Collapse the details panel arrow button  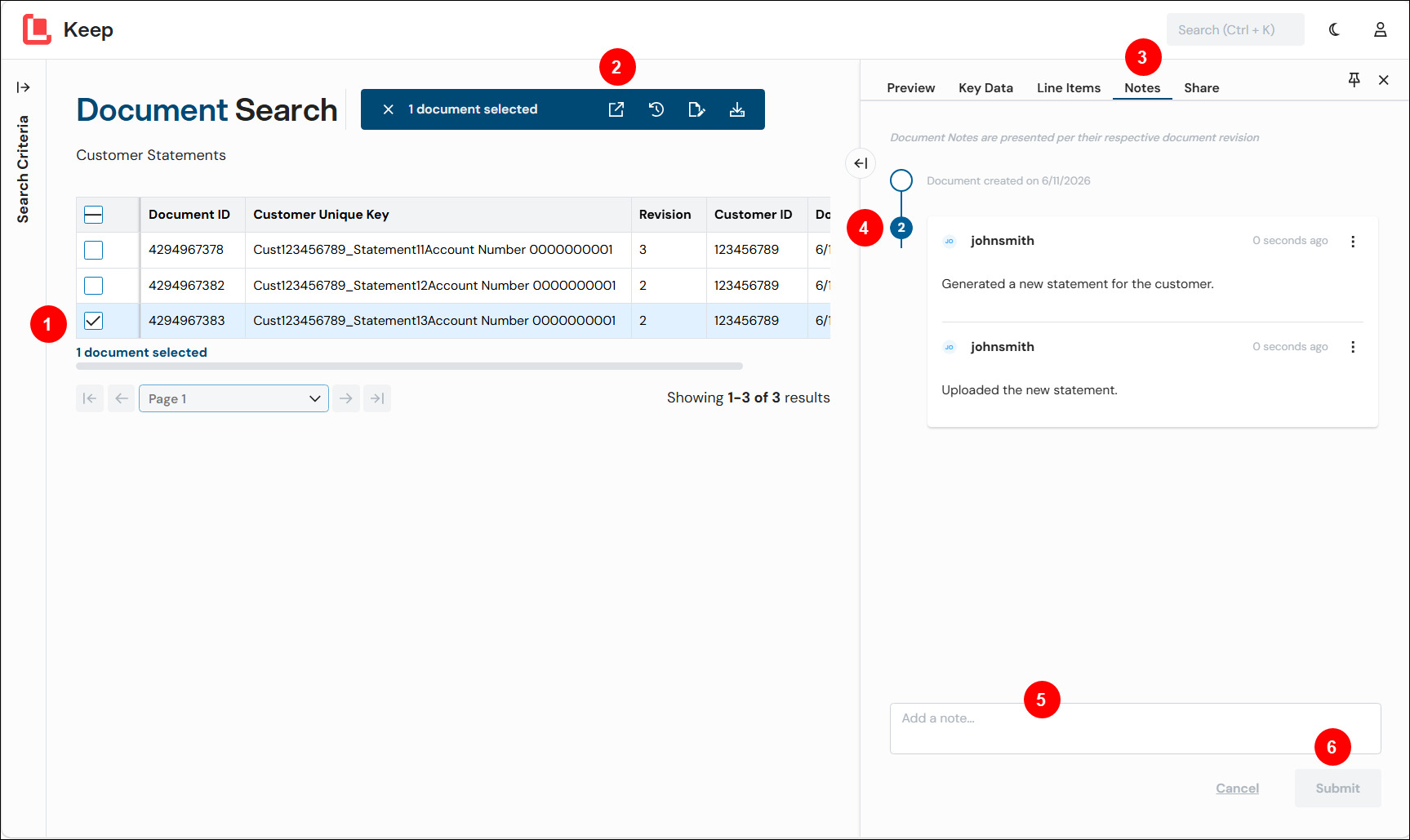pos(861,163)
